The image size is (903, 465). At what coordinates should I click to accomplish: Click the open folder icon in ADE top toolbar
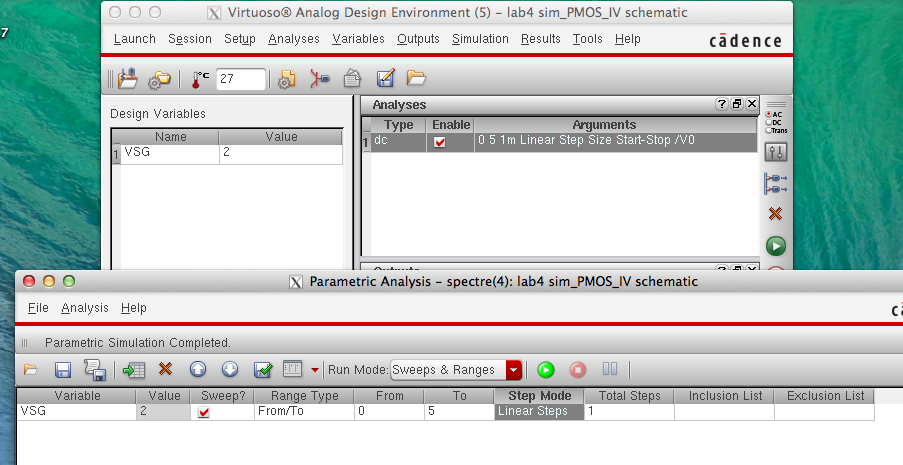tap(416, 77)
